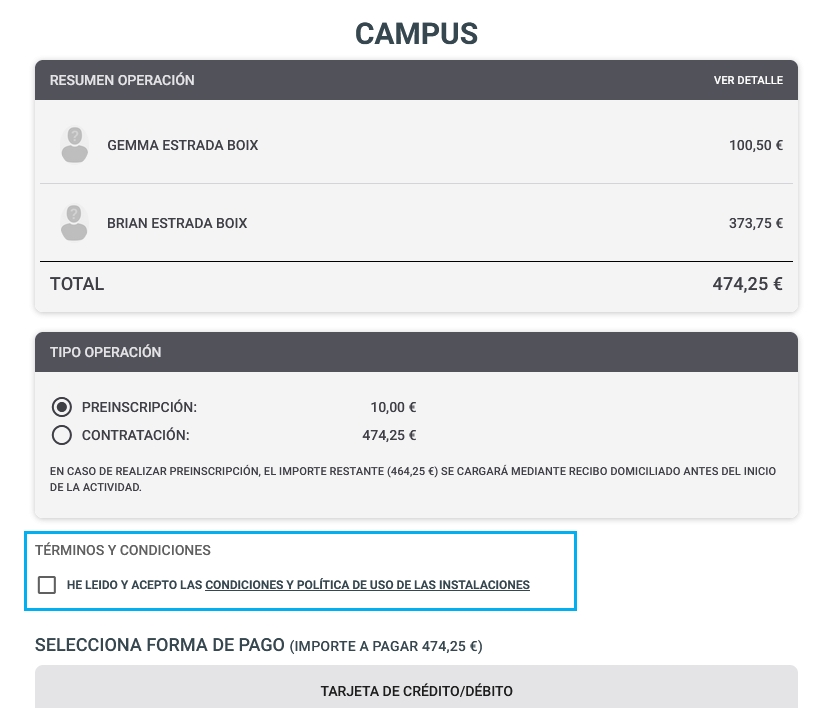
Task: Click the Selecciona Forma de Pago heading
Action: tap(258, 645)
